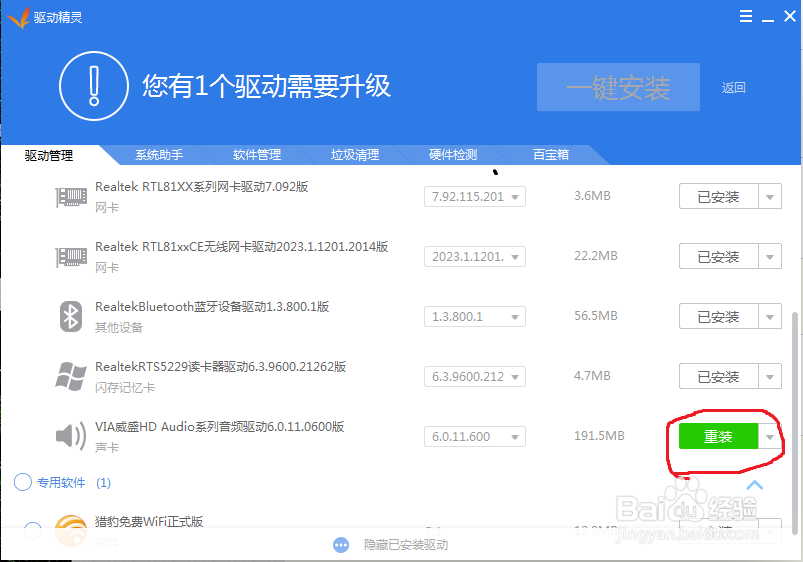
Task: Click the 声卡 category label
Action: [x=107, y=448]
